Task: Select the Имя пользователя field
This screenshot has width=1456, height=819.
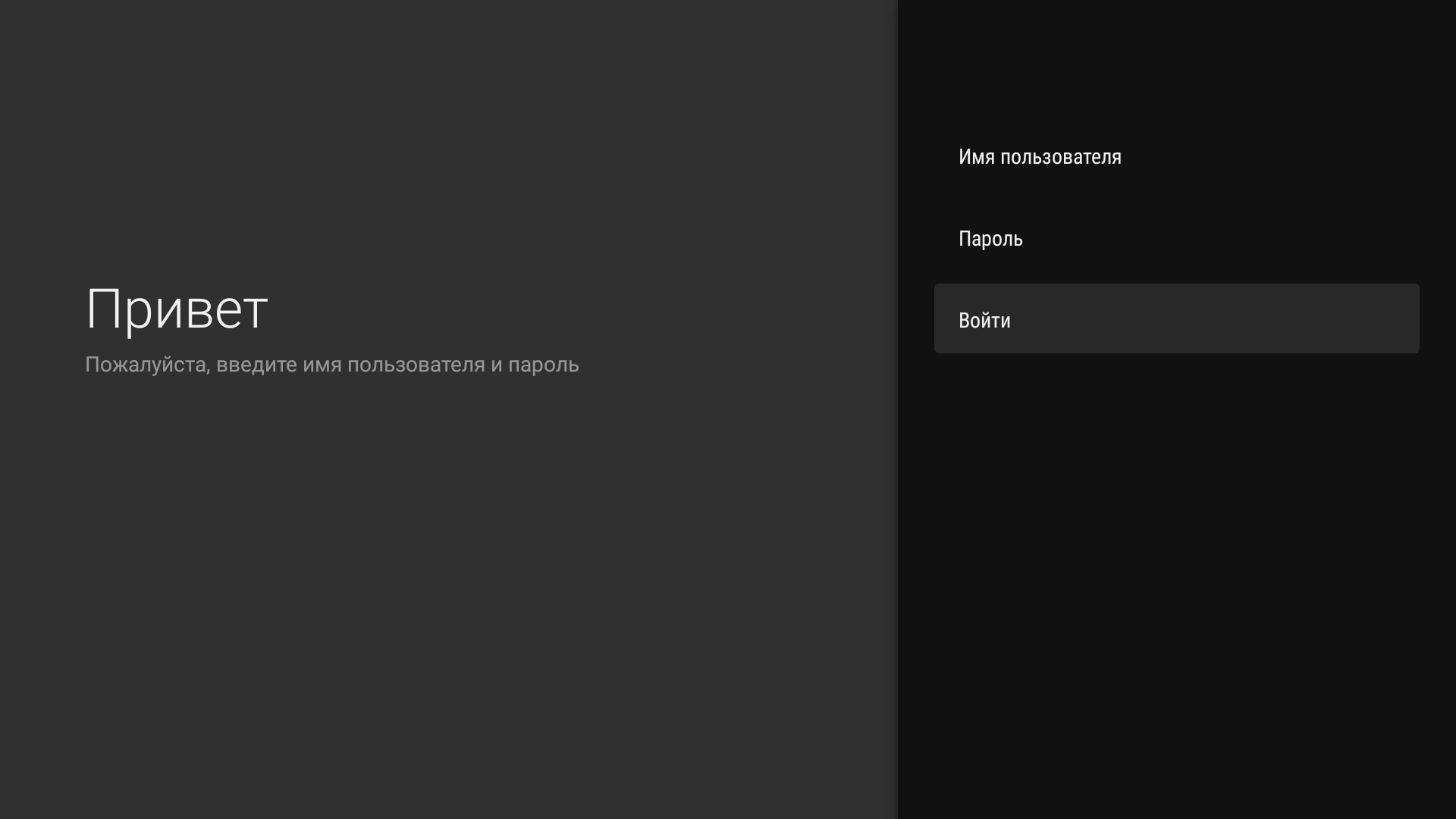Action: pos(1176,157)
